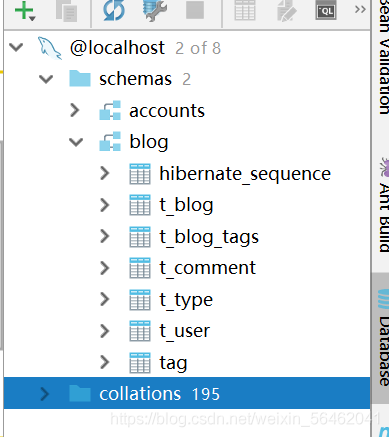Collapse the blog schema
This screenshot has height=437, width=389.
coord(76,142)
